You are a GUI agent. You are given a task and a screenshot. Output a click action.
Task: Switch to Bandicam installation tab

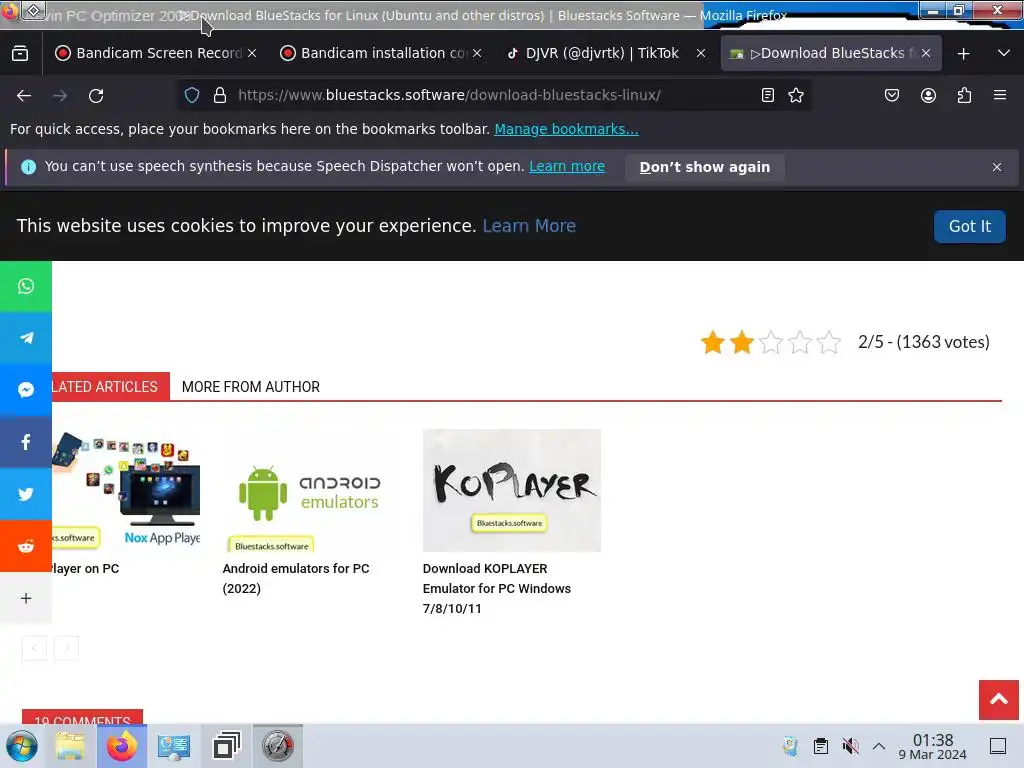coord(381,54)
